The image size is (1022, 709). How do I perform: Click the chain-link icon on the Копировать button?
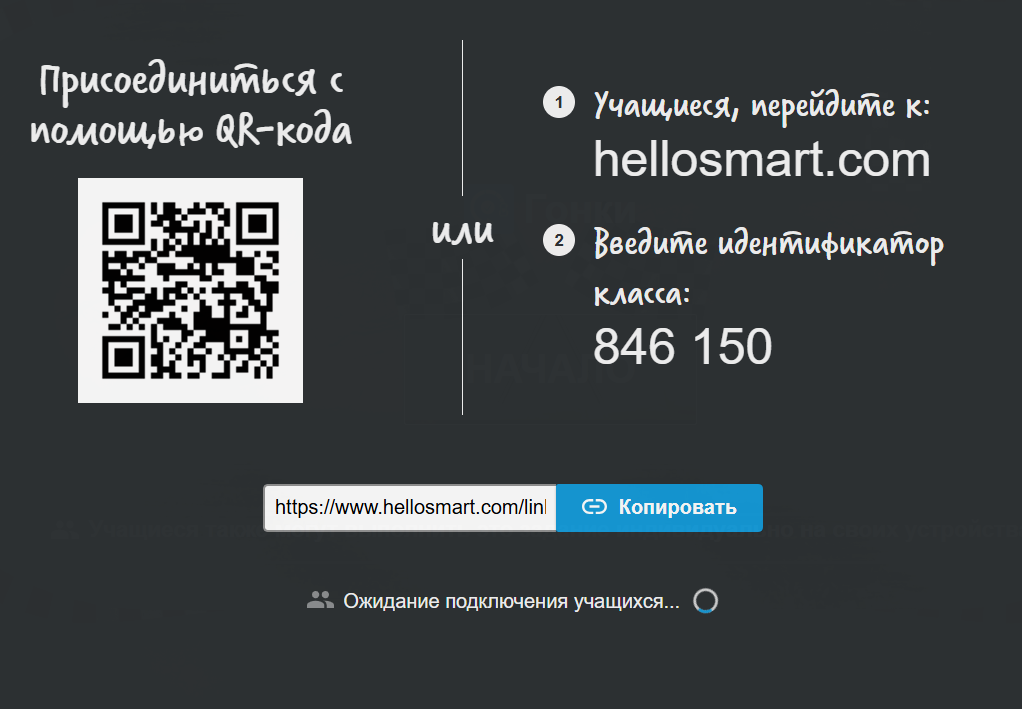point(594,507)
